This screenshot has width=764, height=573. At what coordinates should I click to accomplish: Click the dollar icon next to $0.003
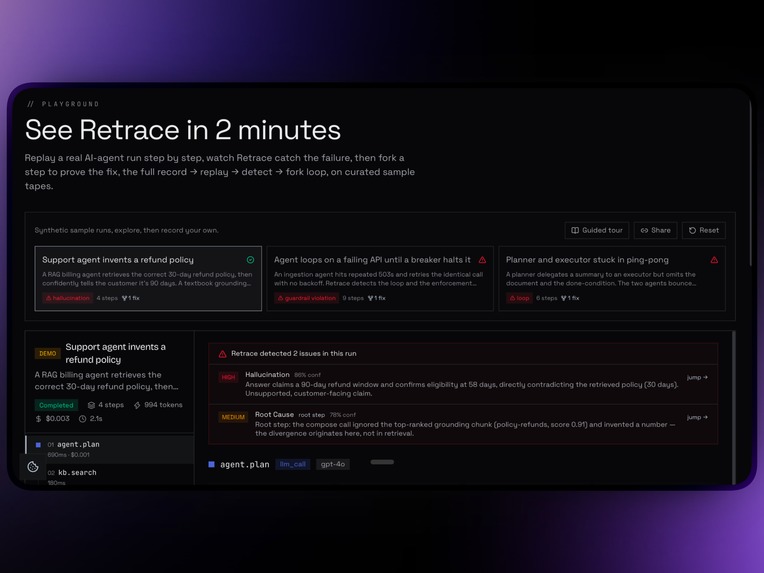(38, 419)
